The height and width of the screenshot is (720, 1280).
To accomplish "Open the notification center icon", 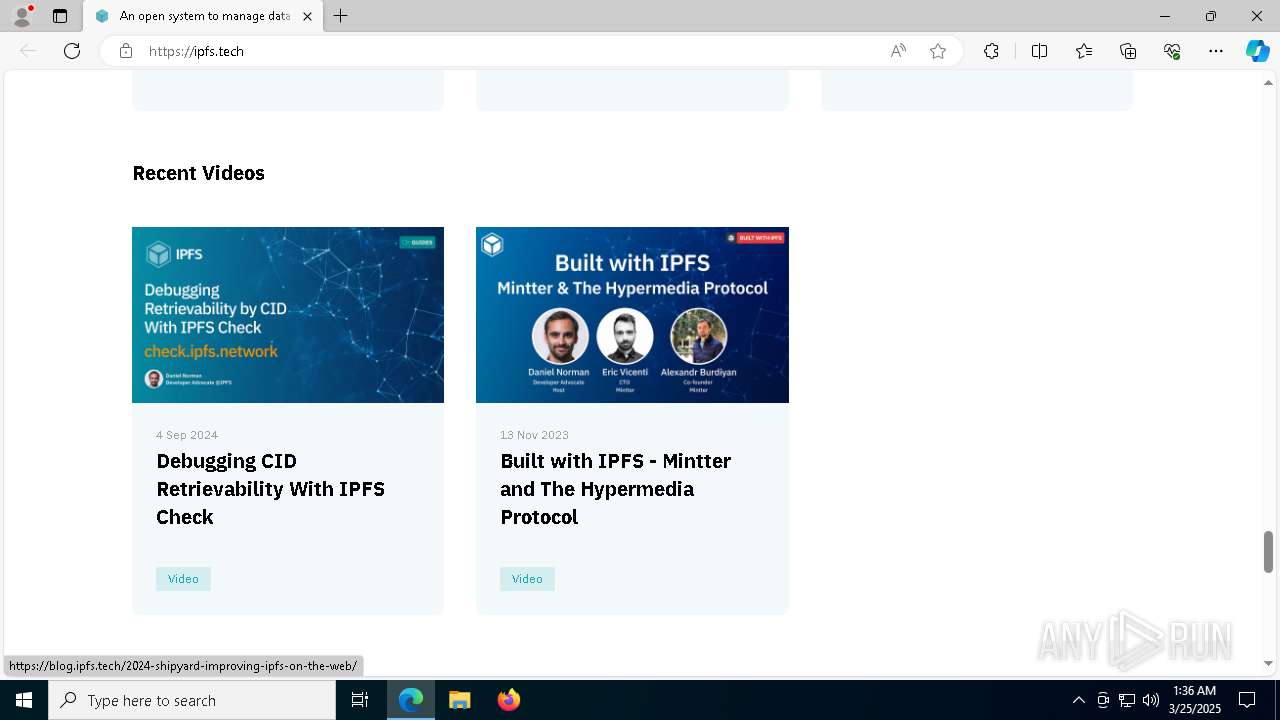I will tap(1247, 700).
